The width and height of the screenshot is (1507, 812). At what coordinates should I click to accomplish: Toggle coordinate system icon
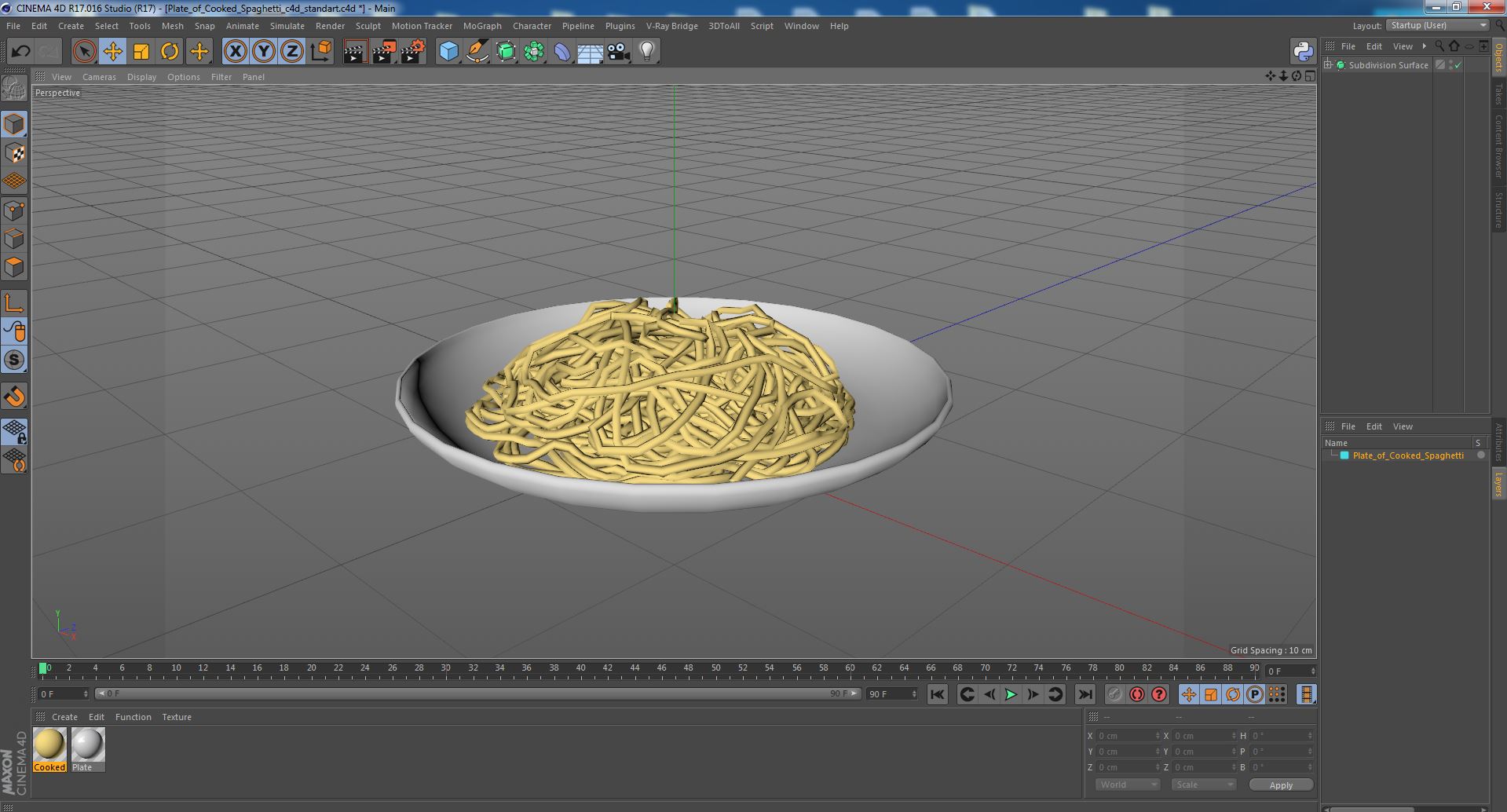coord(321,52)
